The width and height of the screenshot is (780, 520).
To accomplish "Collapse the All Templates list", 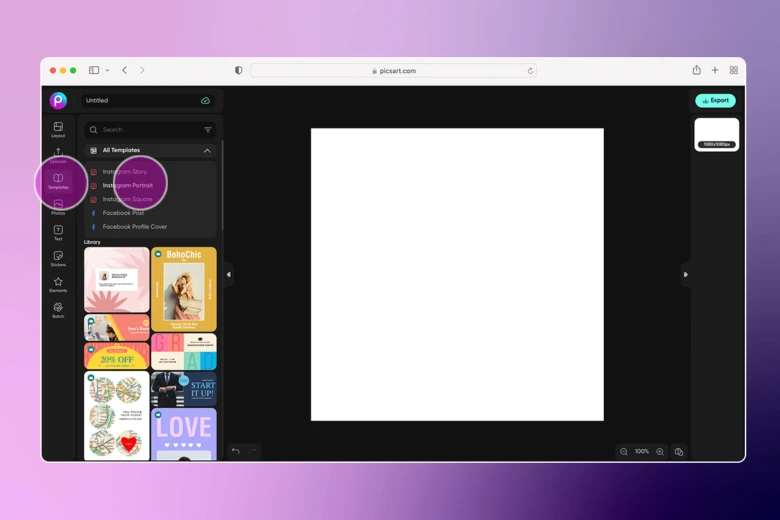I will tap(207, 151).
